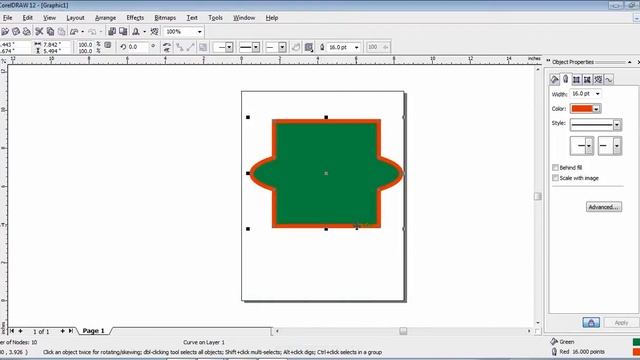
Task: Open the Window menu
Action: click(x=244, y=18)
